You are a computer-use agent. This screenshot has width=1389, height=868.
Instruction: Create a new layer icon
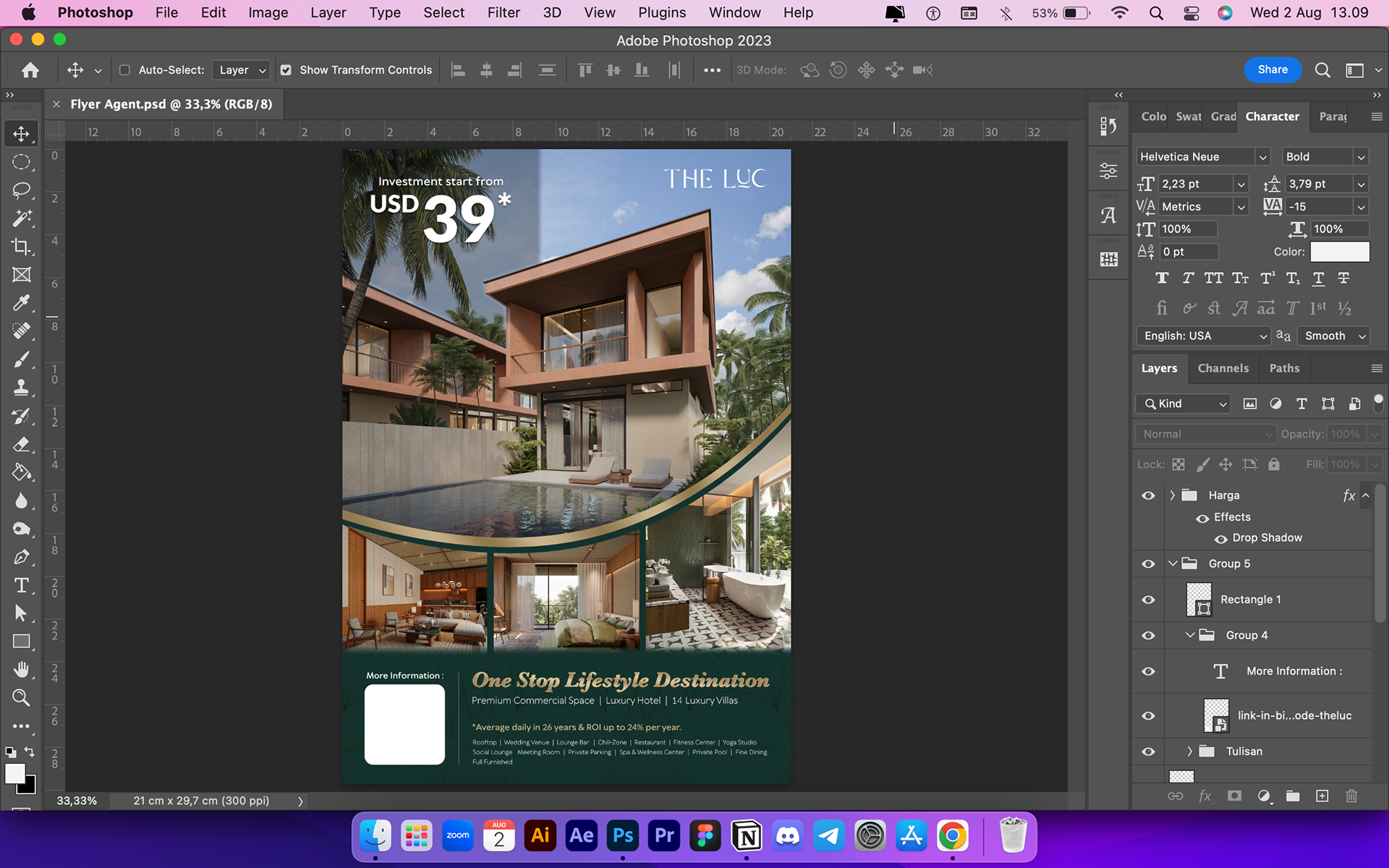click(1322, 796)
